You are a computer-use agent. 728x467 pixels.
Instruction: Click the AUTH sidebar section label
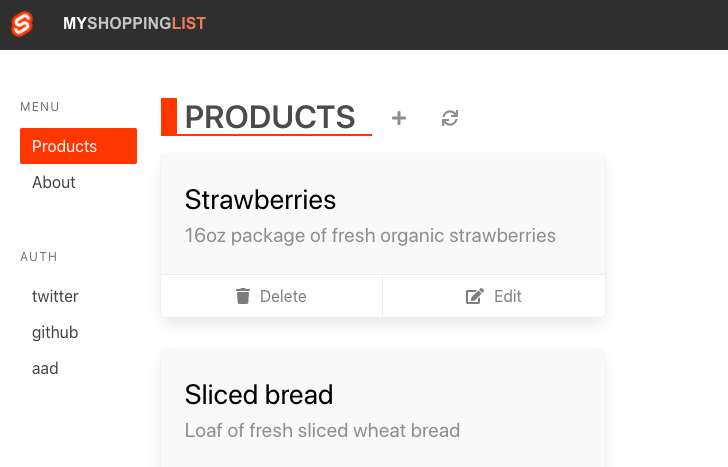tap(38, 257)
